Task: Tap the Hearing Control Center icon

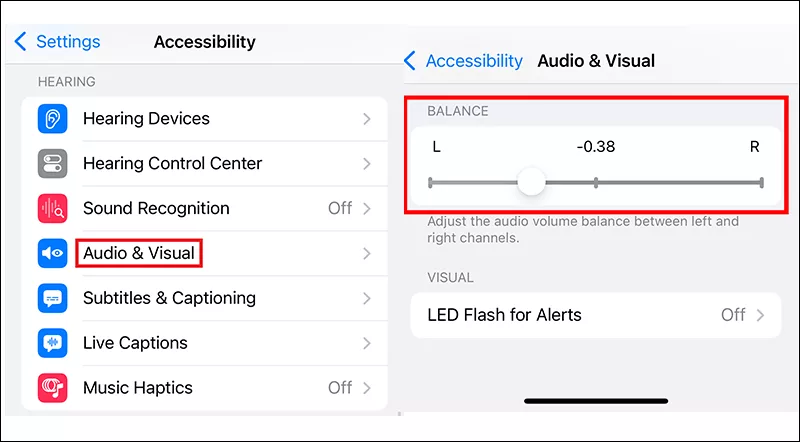Action: 52,164
